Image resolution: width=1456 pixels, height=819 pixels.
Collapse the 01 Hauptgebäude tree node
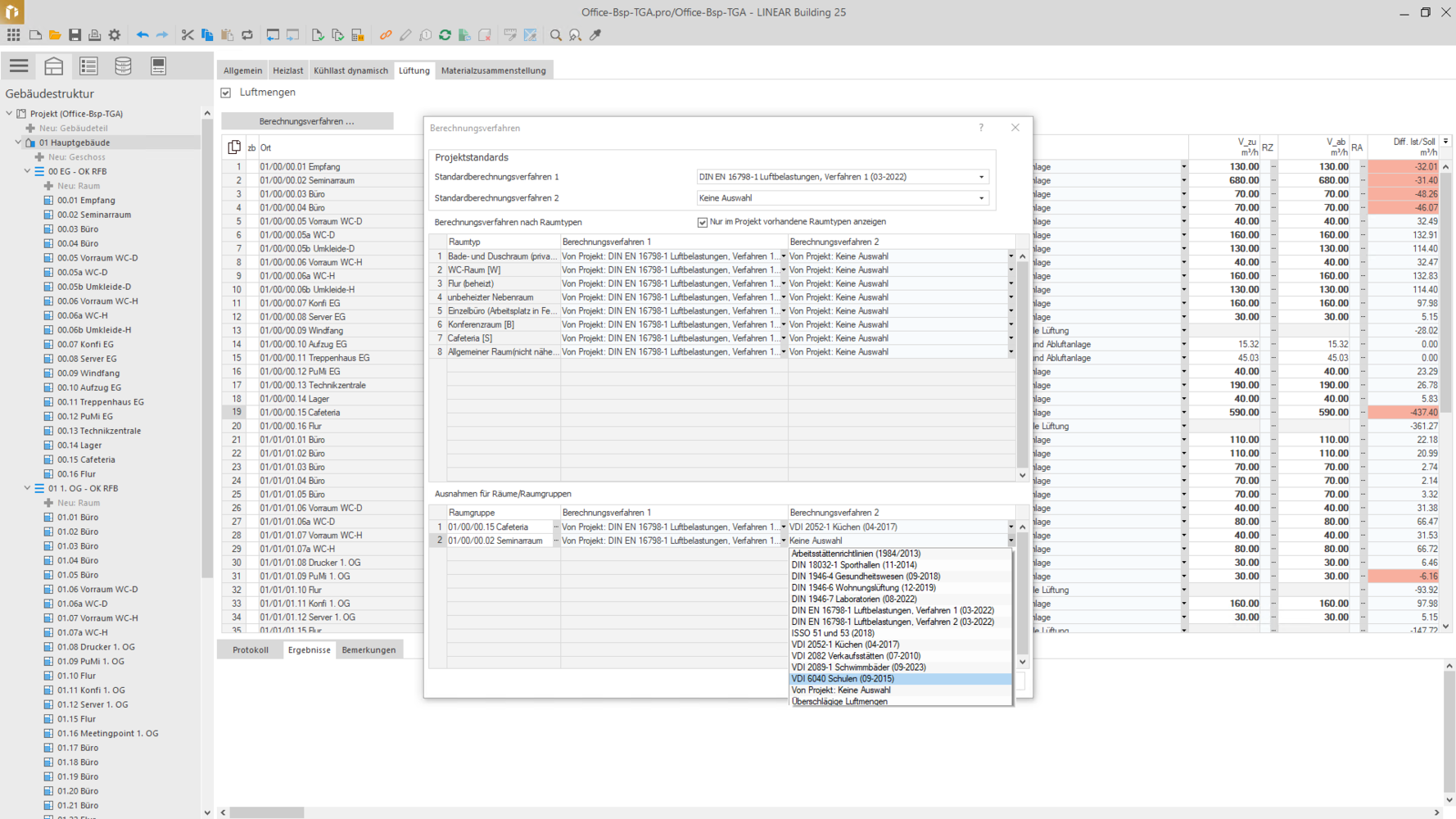[x=18, y=143]
